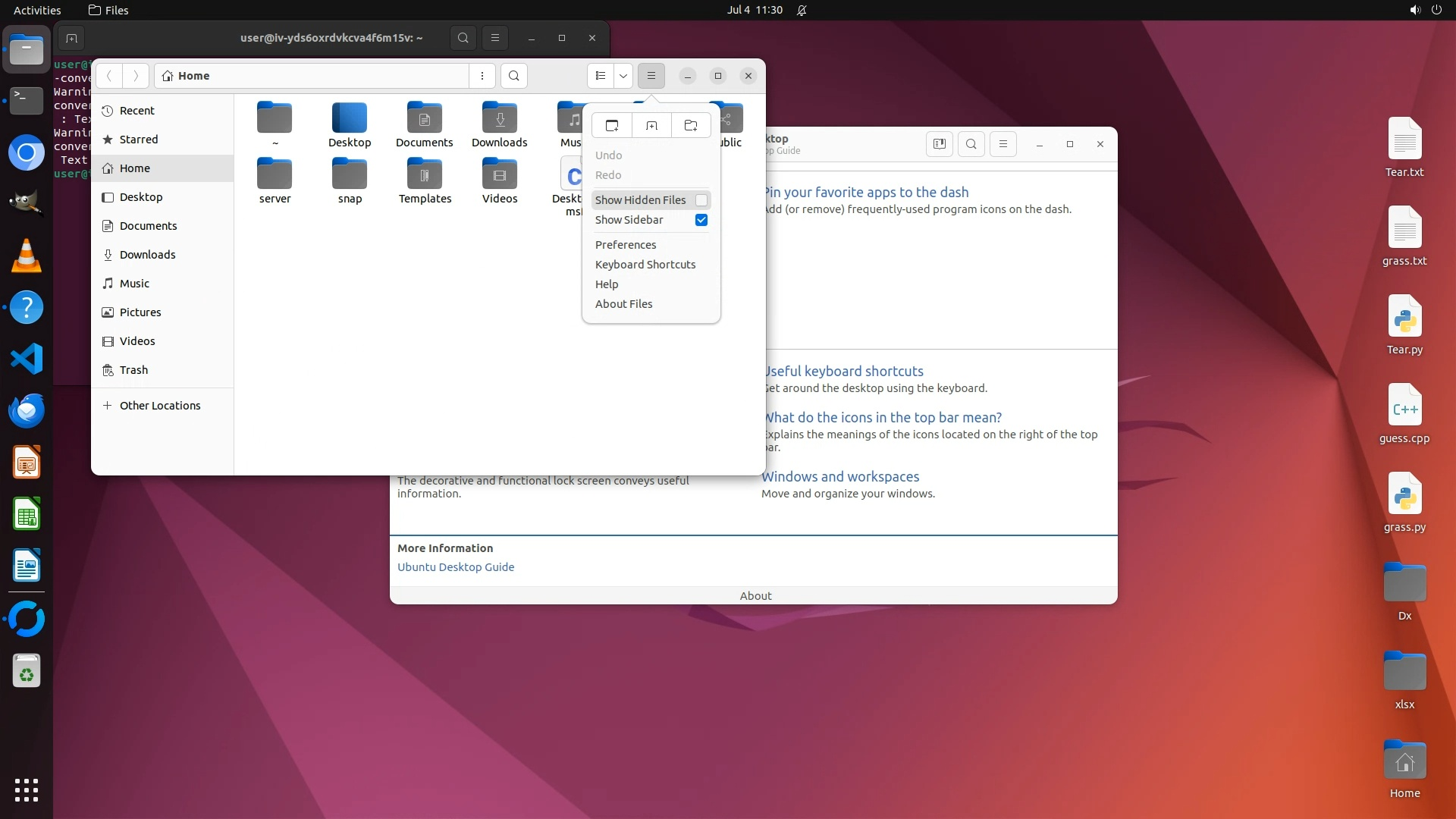This screenshot has width=1456, height=819.
Task: Click the Files search magnifier icon
Action: point(514,76)
